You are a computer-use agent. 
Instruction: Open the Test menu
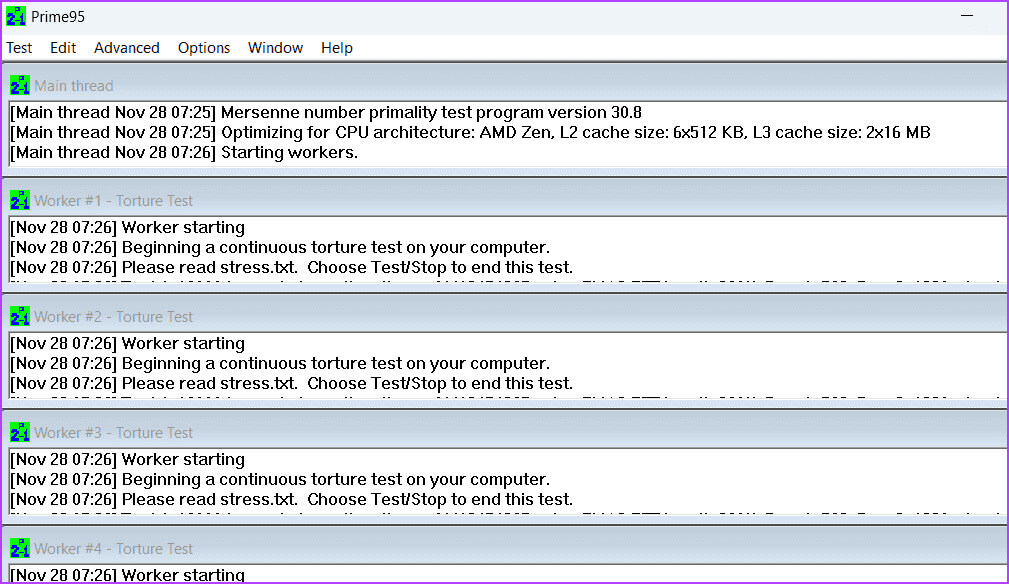[x=19, y=48]
